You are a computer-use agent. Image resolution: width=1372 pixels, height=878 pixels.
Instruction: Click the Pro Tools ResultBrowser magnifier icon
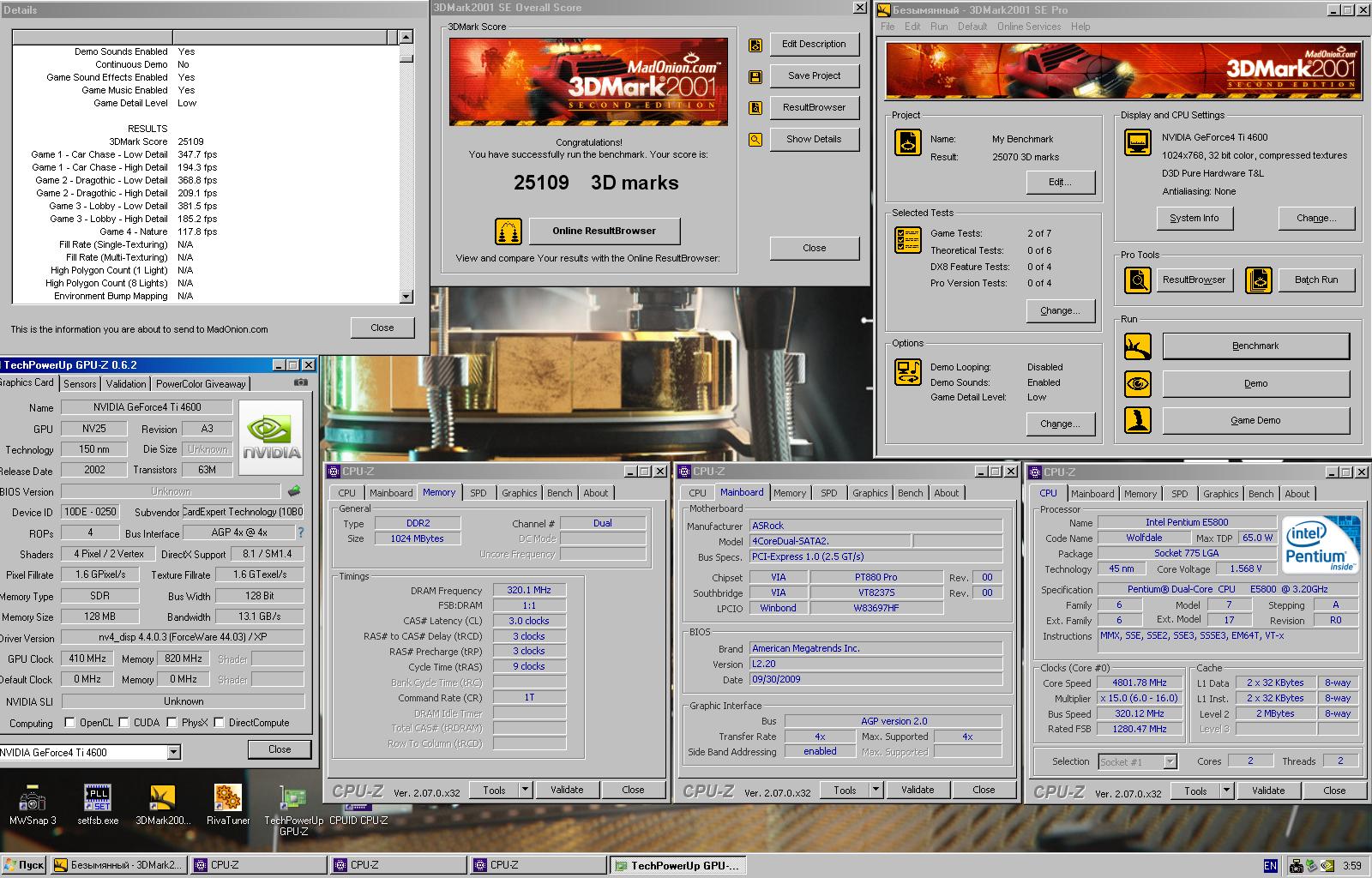[x=1138, y=280]
